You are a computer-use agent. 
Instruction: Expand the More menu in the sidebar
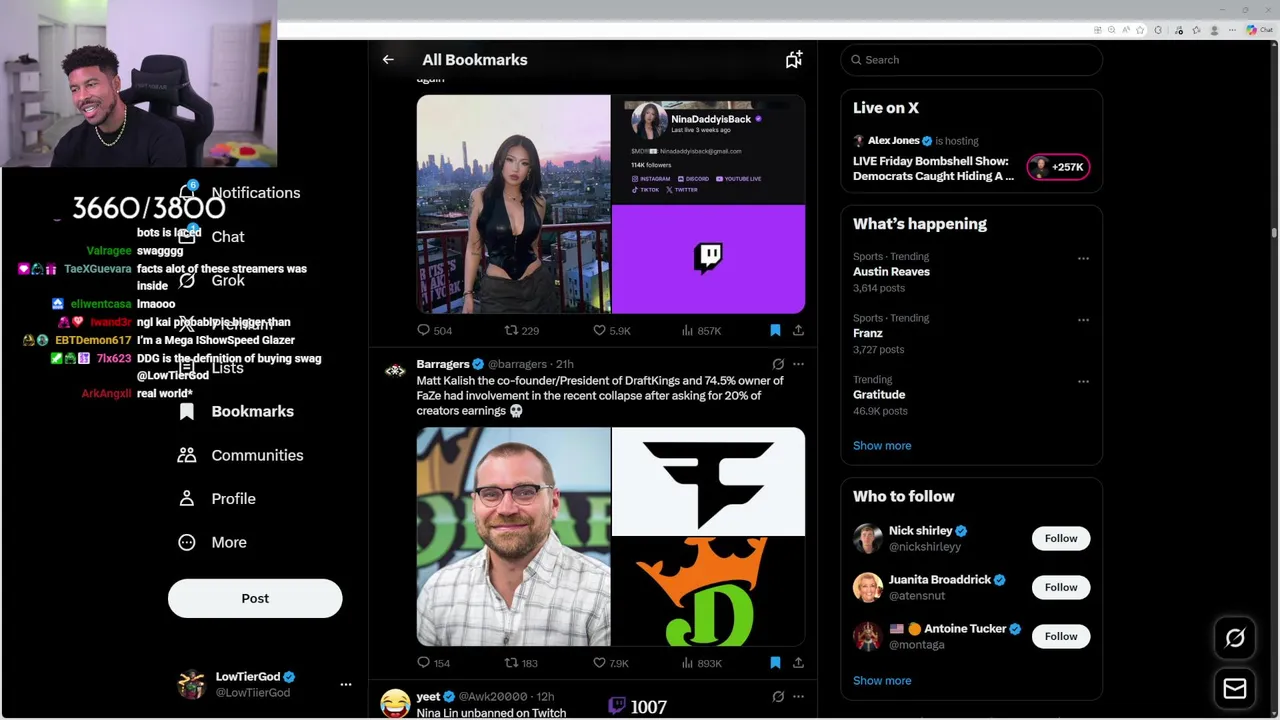coord(212,542)
